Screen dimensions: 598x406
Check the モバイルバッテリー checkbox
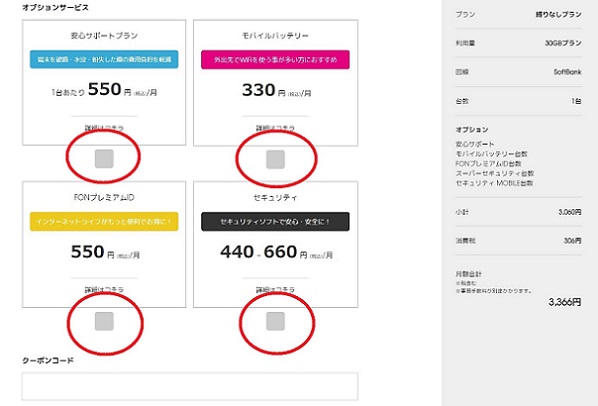(275, 159)
